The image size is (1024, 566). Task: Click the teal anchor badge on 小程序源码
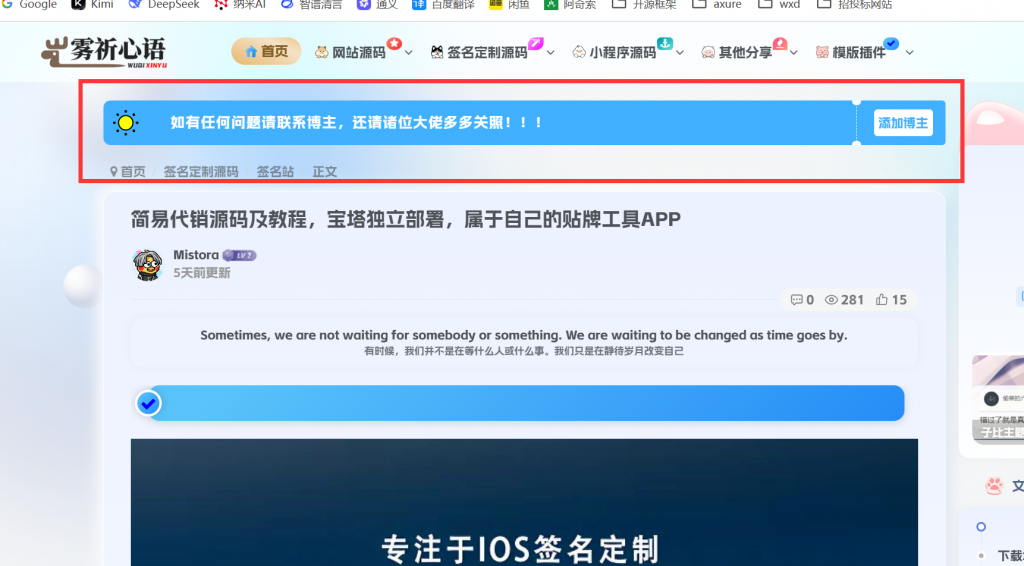(665, 43)
